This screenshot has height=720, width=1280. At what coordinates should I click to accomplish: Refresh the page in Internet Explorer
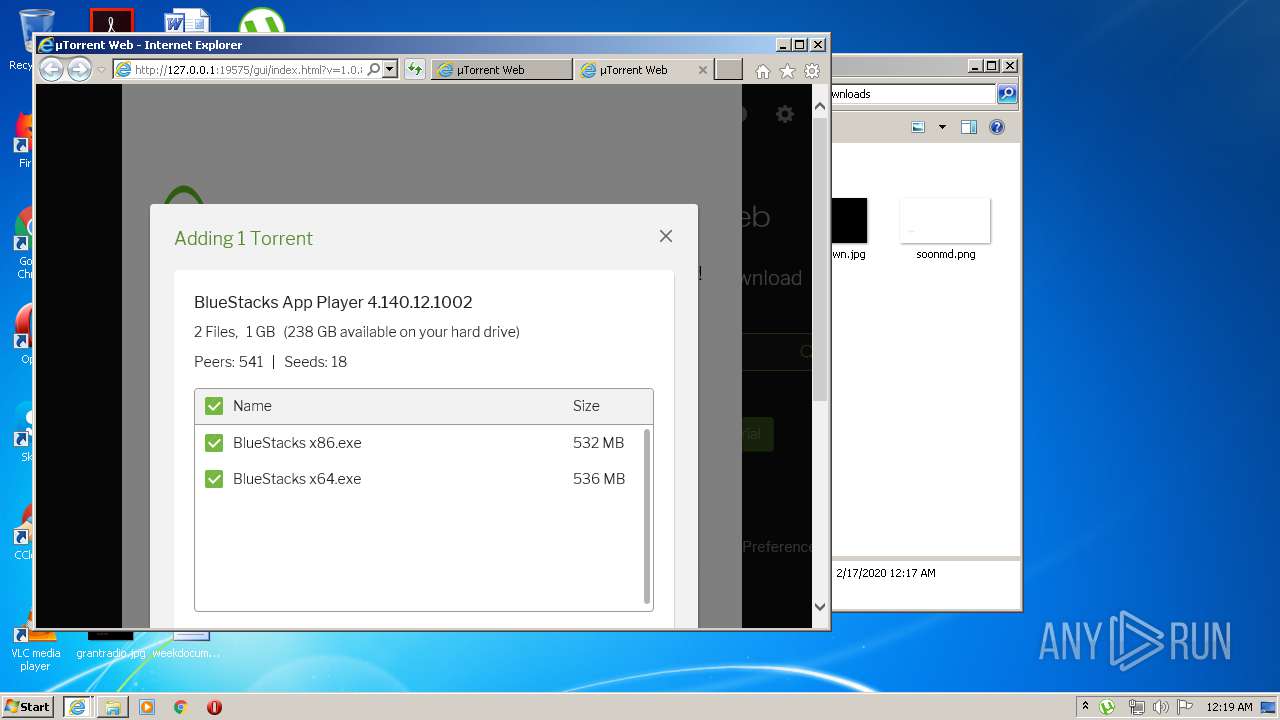click(414, 70)
